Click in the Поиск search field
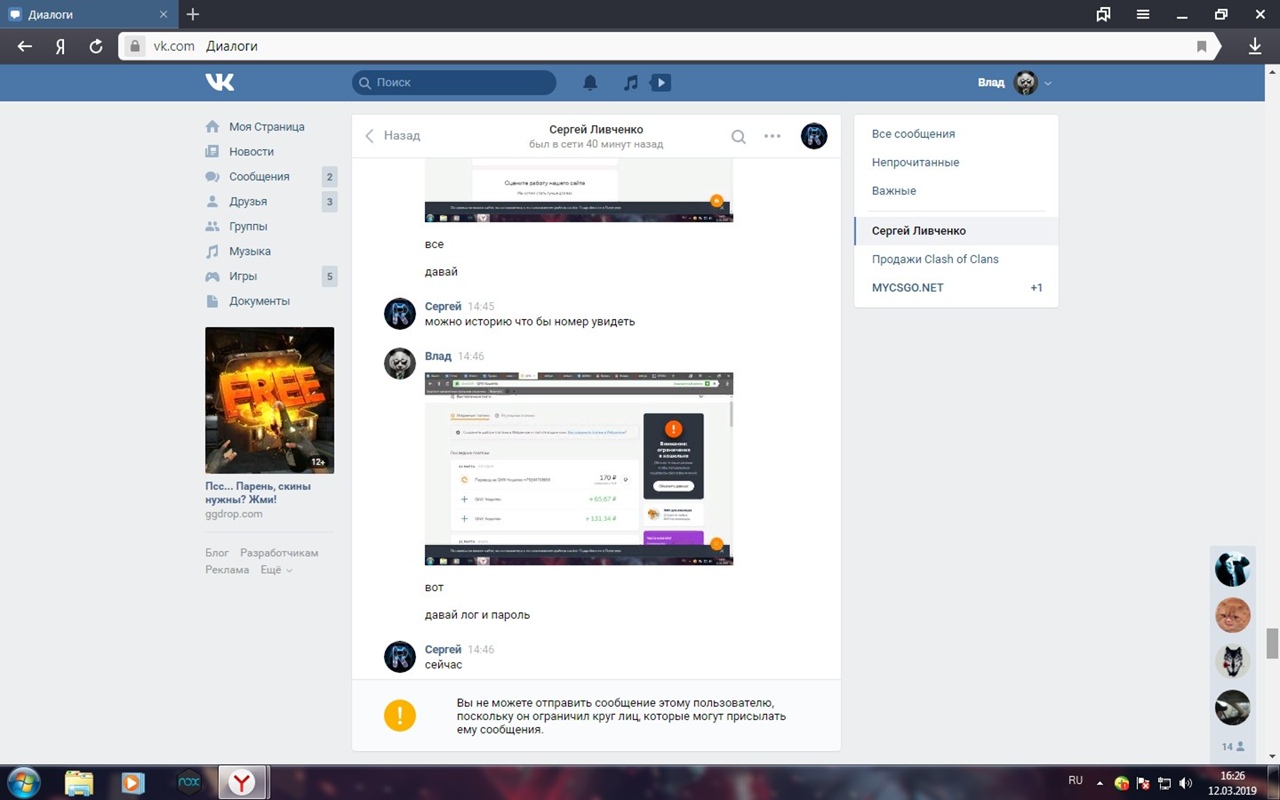Screen dimensions: 1280x800 (455, 83)
